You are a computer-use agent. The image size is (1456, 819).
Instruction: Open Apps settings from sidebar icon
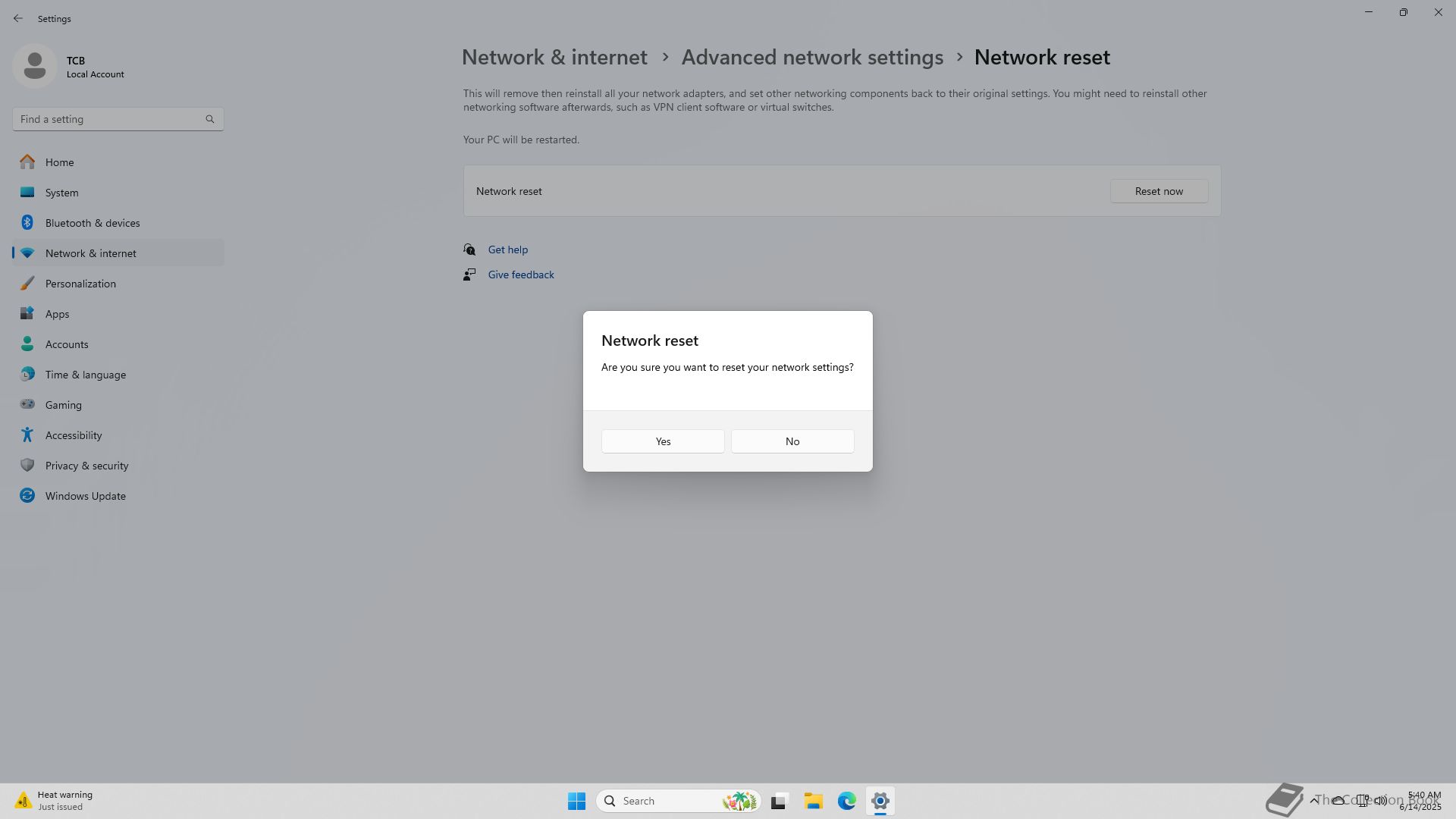pyautogui.click(x=27, y=314)
